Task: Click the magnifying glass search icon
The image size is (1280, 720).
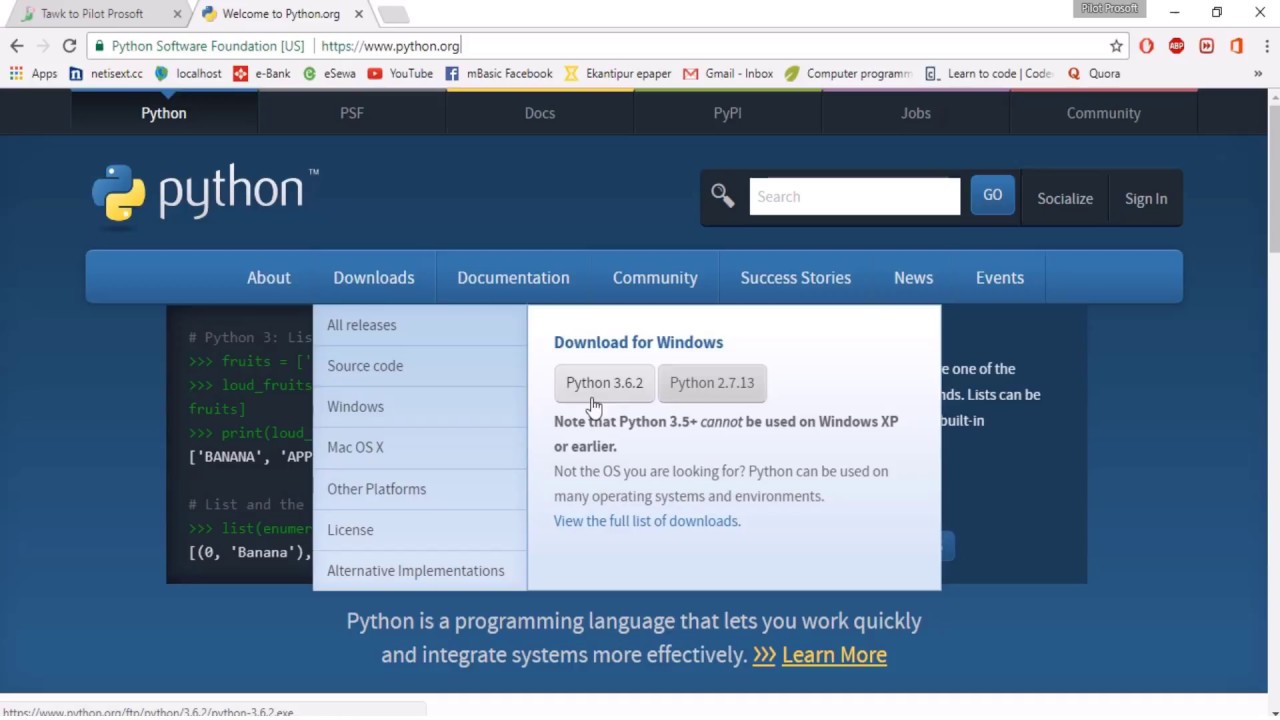Action: pyautogui.click(x=722, y=195)
